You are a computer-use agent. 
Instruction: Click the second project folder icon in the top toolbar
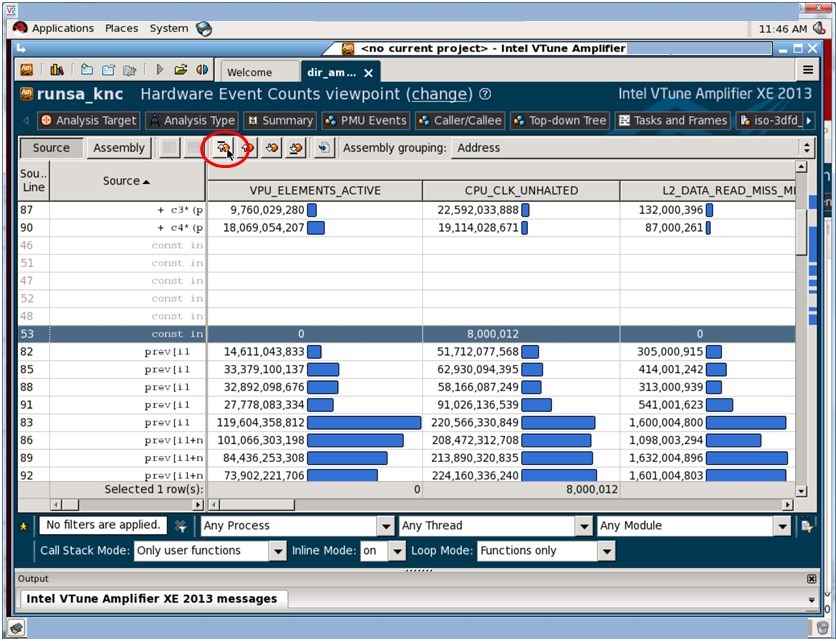click(108, 70)
